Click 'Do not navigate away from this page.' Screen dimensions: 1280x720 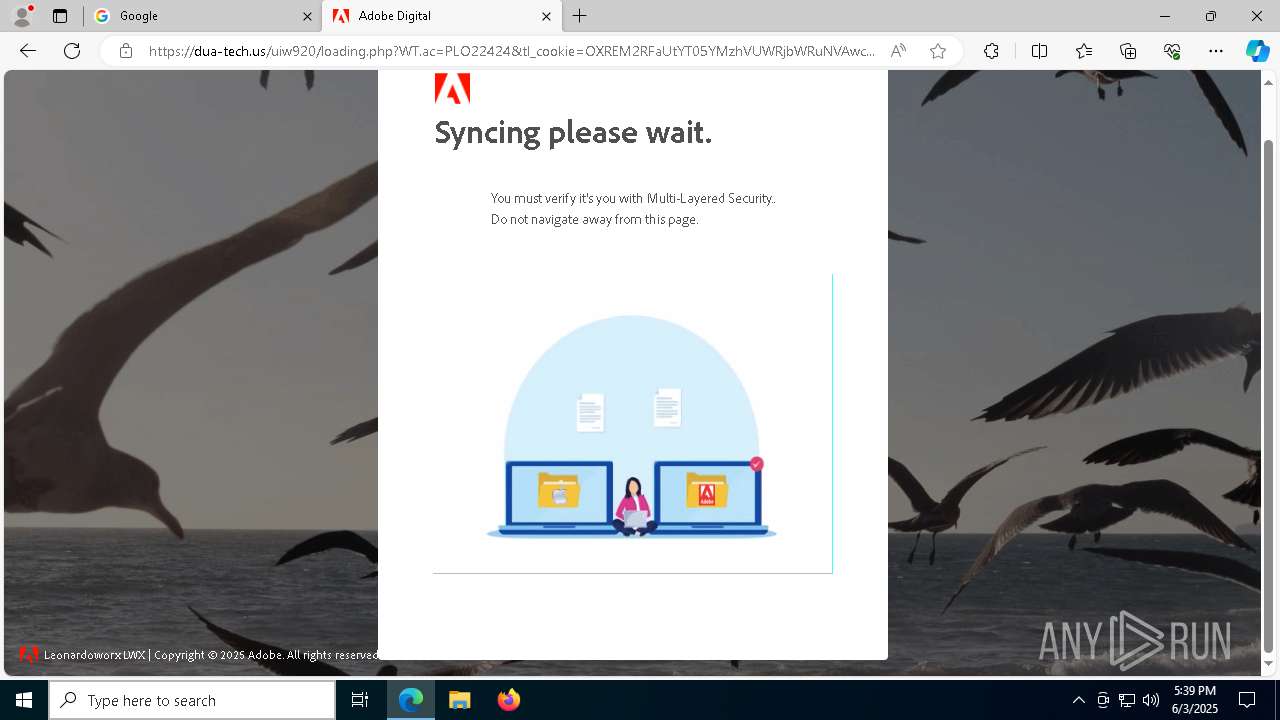(x=594, y=219)
